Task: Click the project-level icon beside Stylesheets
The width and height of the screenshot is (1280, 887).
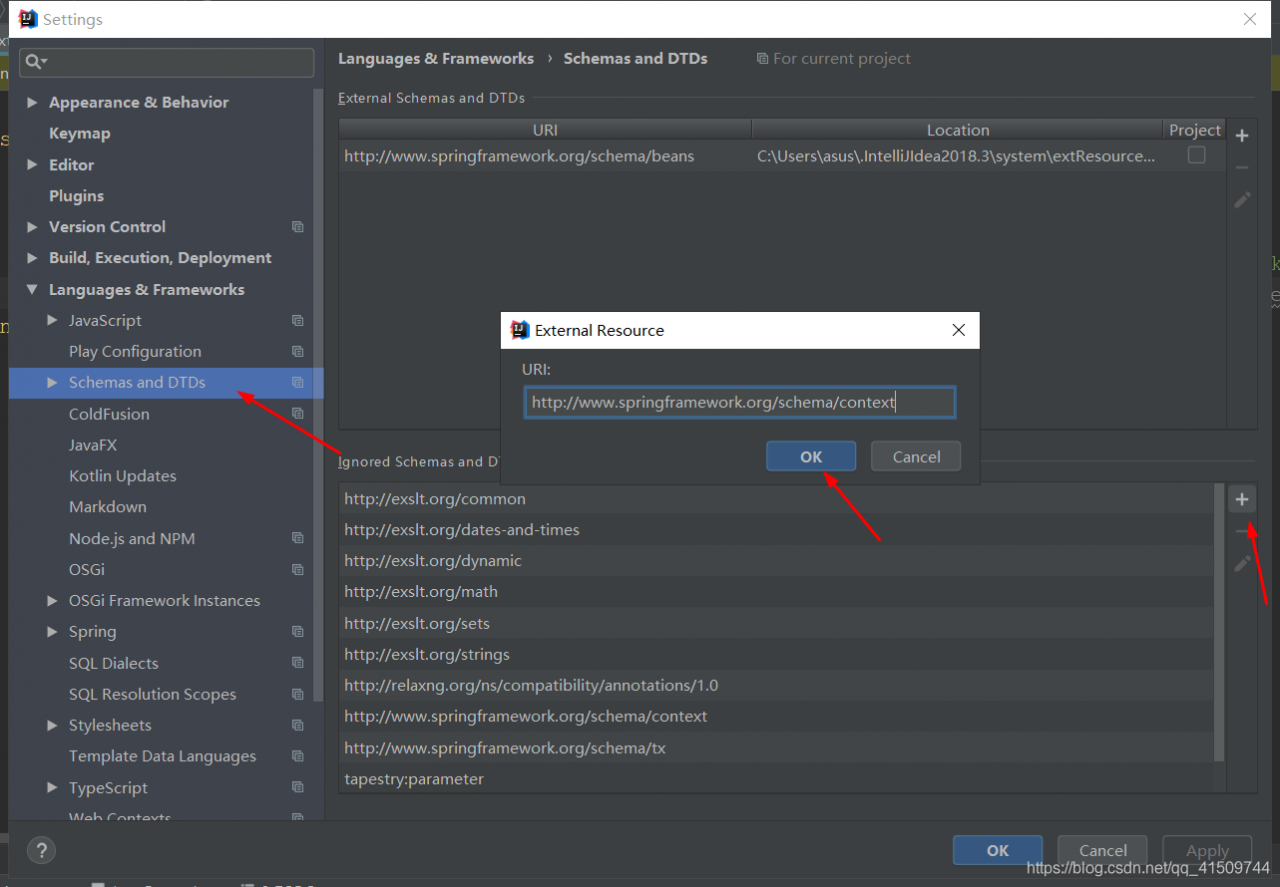Action: coord(297,726)
